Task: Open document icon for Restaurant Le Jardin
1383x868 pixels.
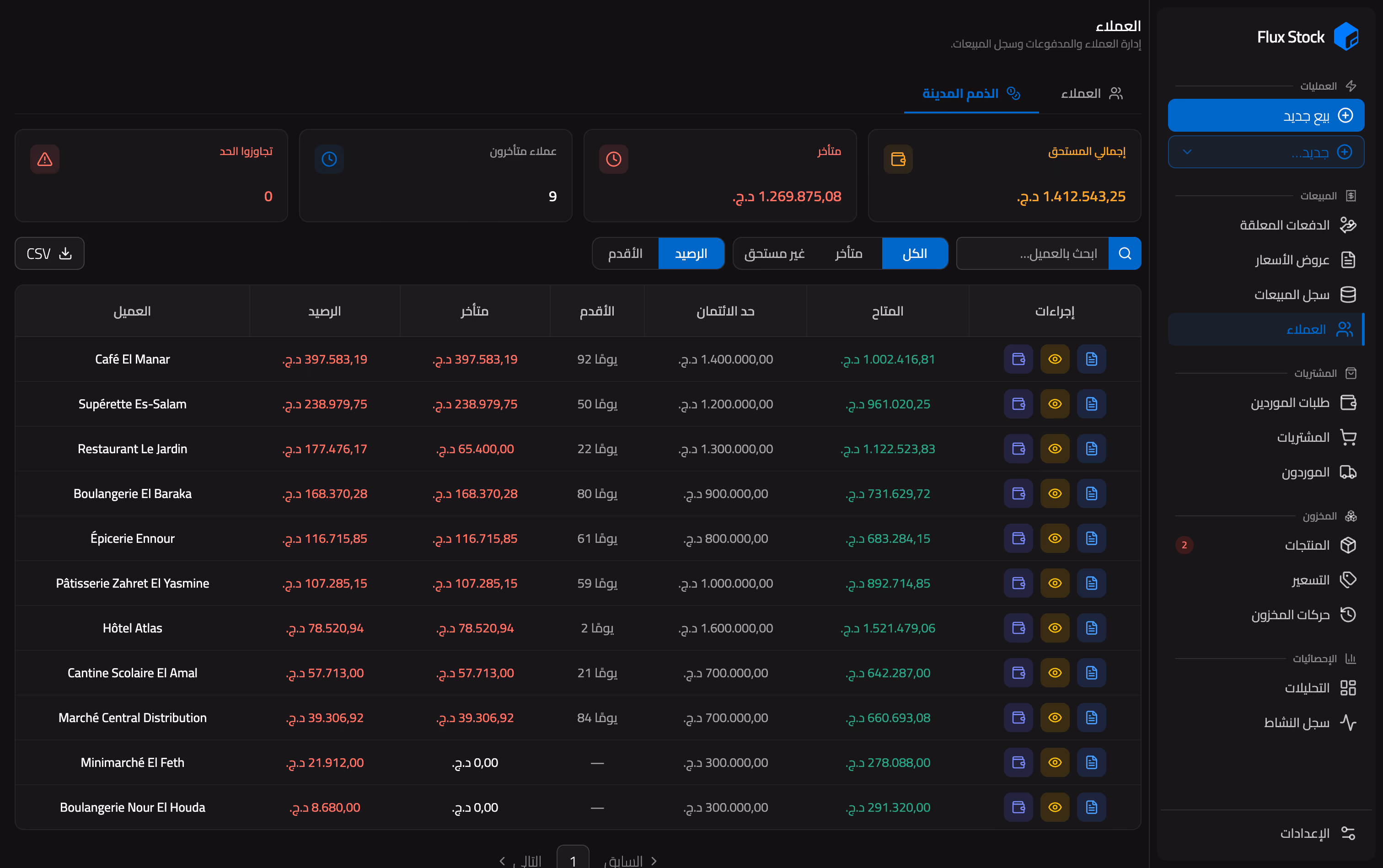Action: [1091, 449]
